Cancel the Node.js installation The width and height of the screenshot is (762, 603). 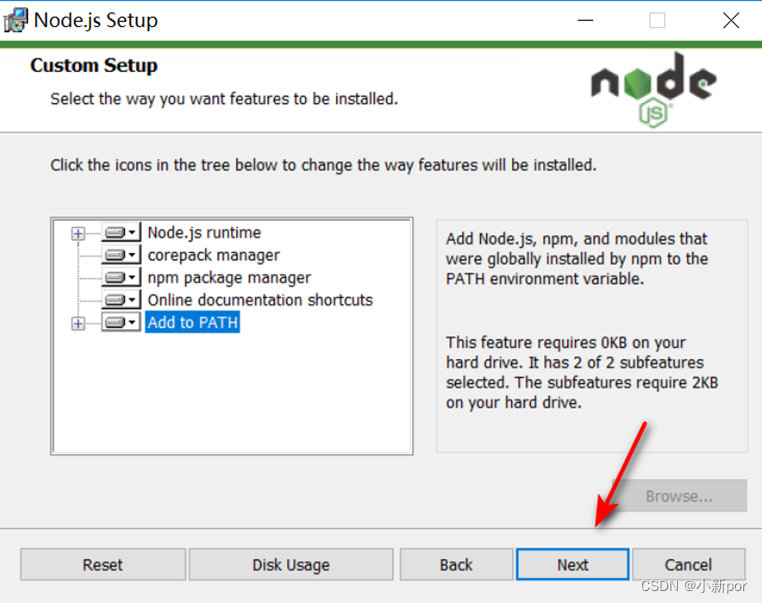click(688, 565)
